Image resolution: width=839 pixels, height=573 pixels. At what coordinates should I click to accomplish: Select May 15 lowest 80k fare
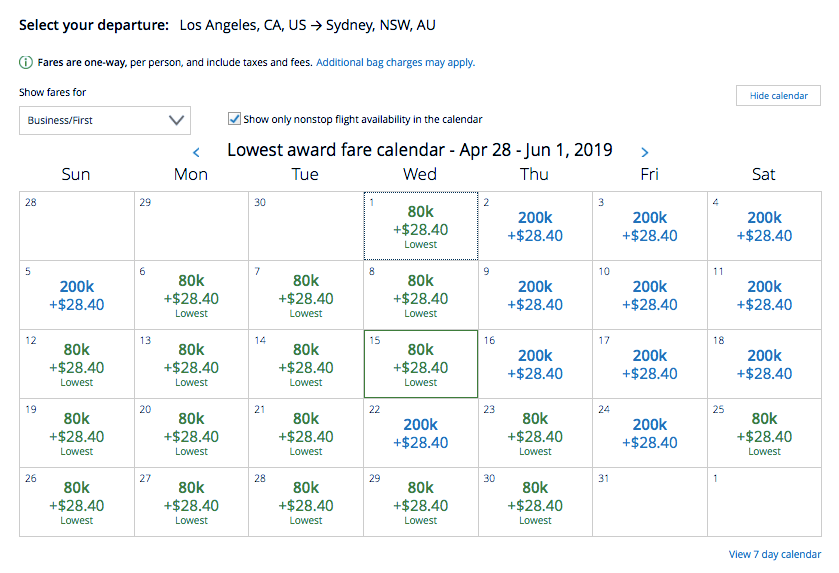[420, 364]
